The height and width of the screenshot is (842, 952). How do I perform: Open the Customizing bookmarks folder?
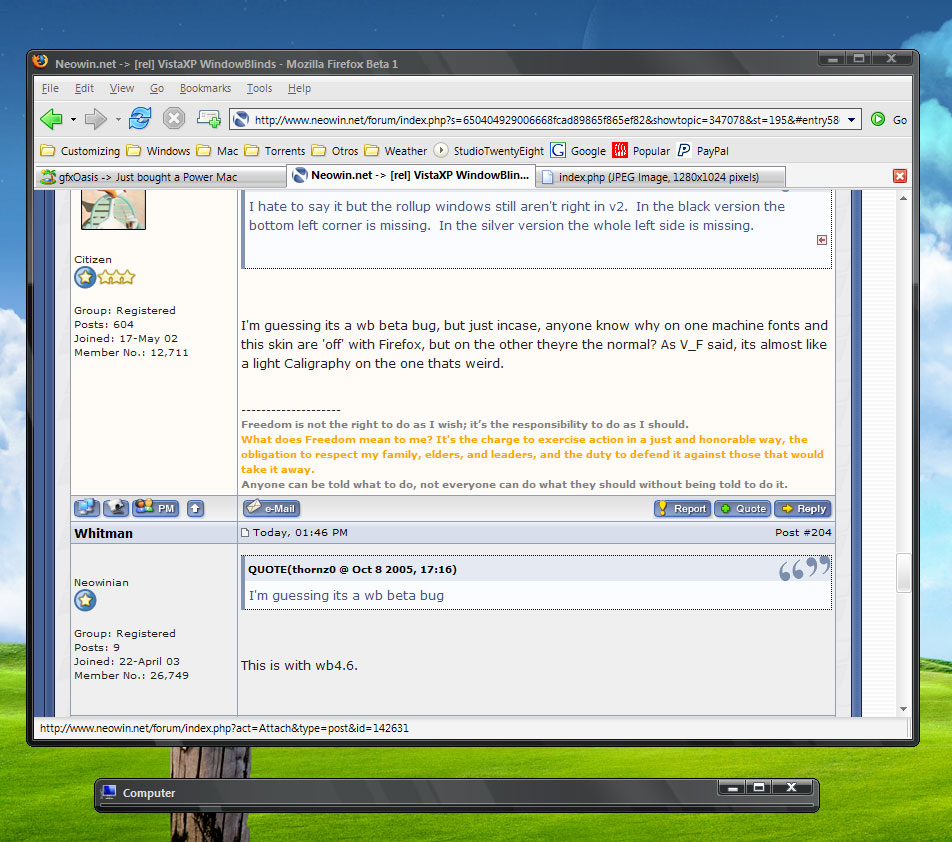(80, 151)
